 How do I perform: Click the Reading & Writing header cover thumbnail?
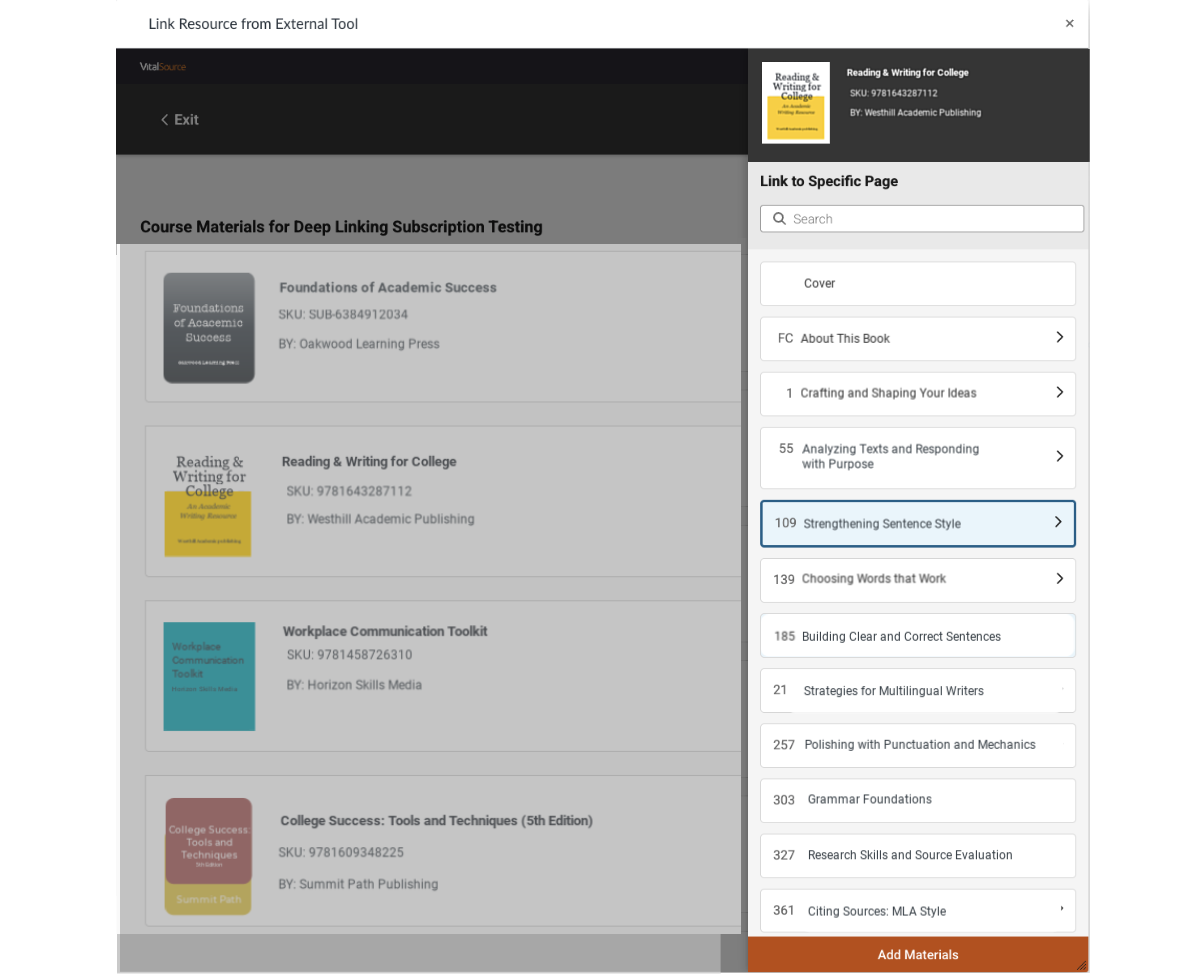tap(796, 103)
